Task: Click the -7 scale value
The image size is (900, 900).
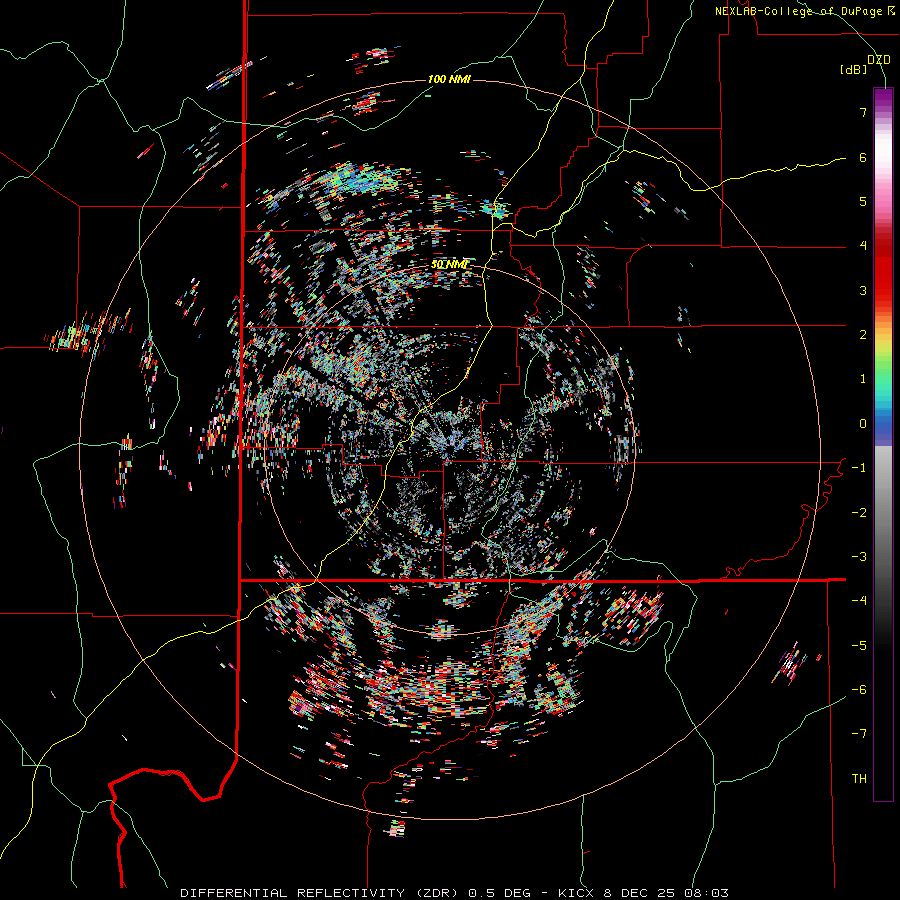Action: [859, 734]
